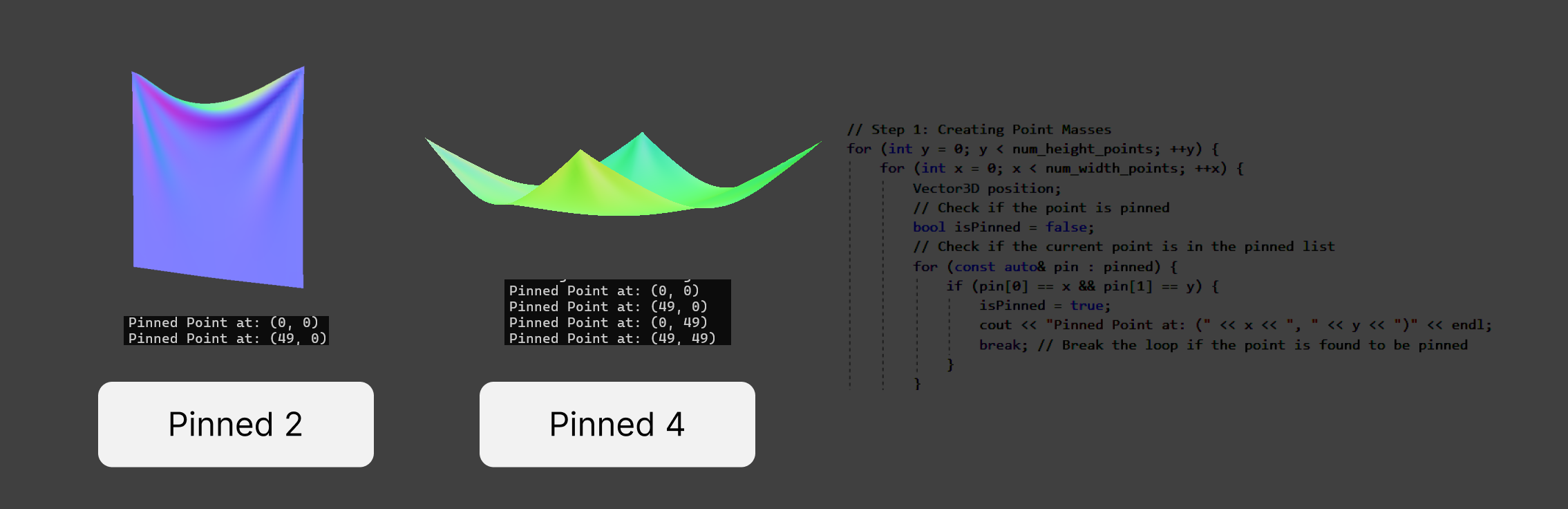Click the "break;" statement in the code
The image size is (1568, 509).
pos(1003,344)
